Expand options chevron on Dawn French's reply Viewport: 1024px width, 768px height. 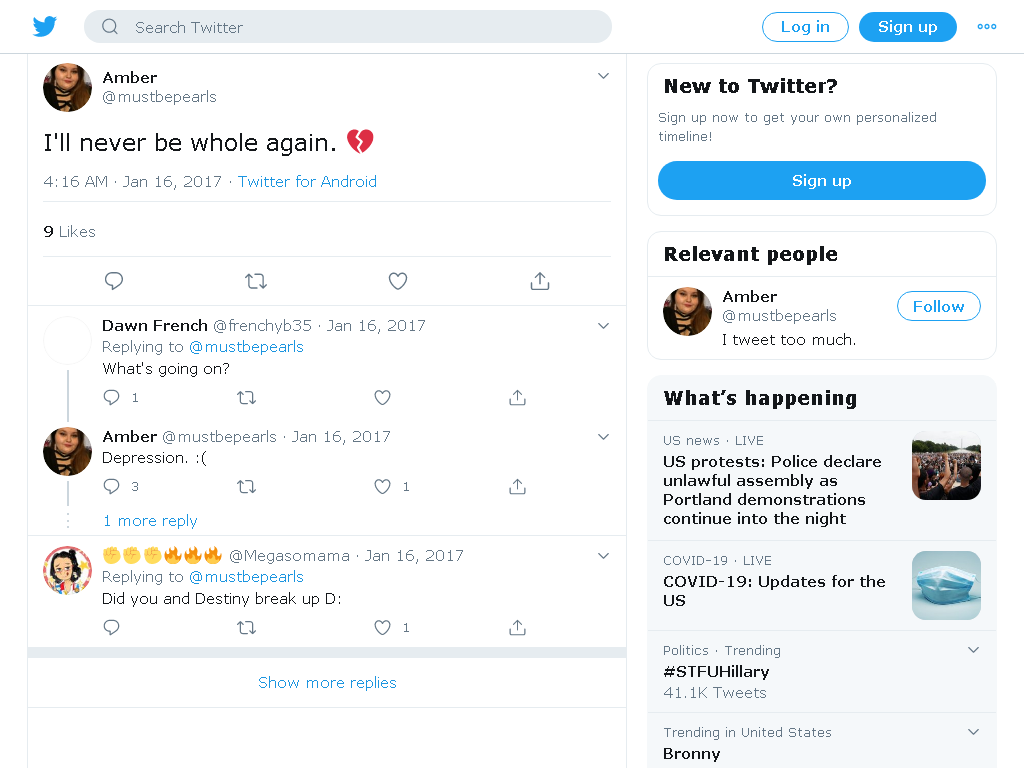tap(603, 326)
